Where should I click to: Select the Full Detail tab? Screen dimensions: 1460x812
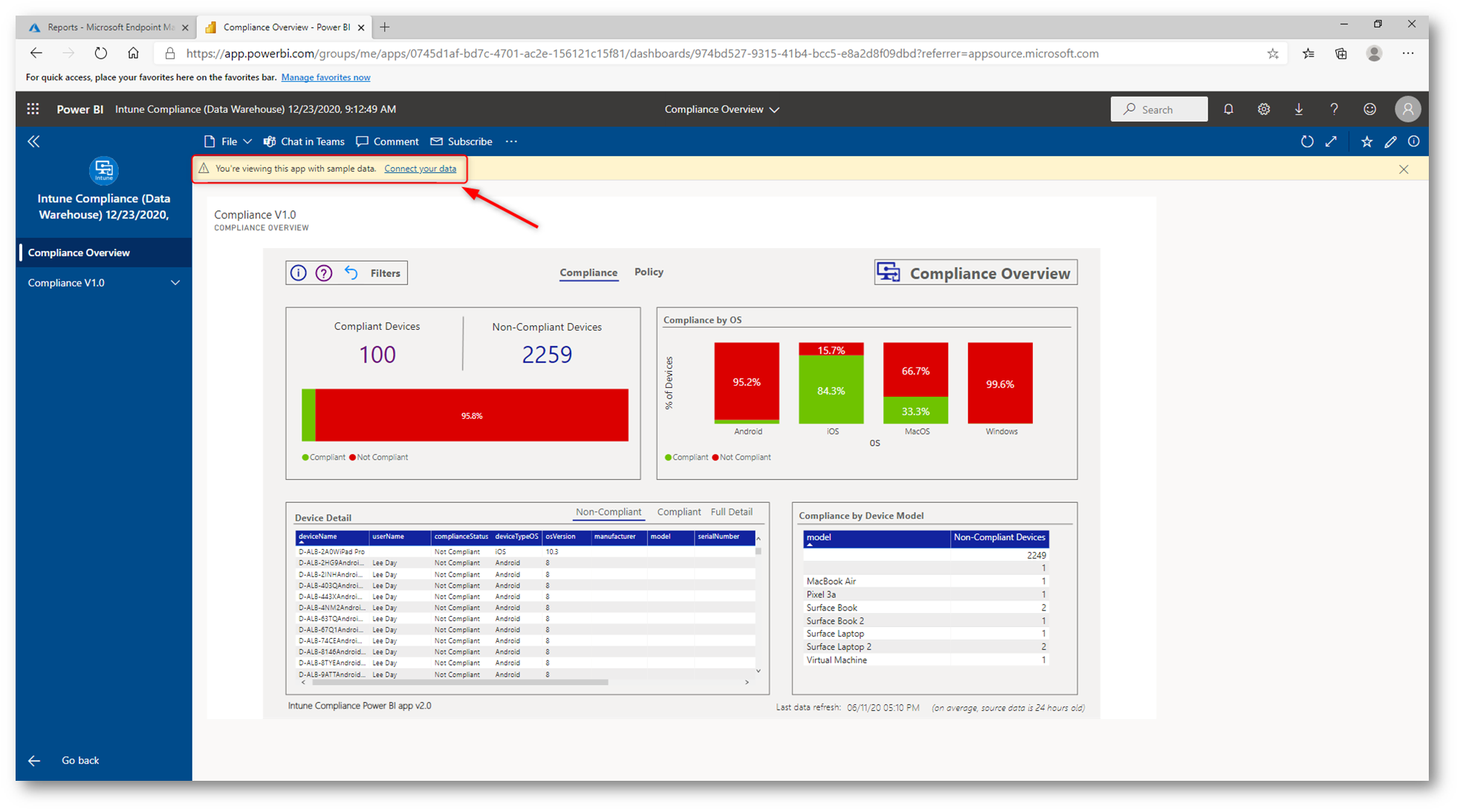731,512
